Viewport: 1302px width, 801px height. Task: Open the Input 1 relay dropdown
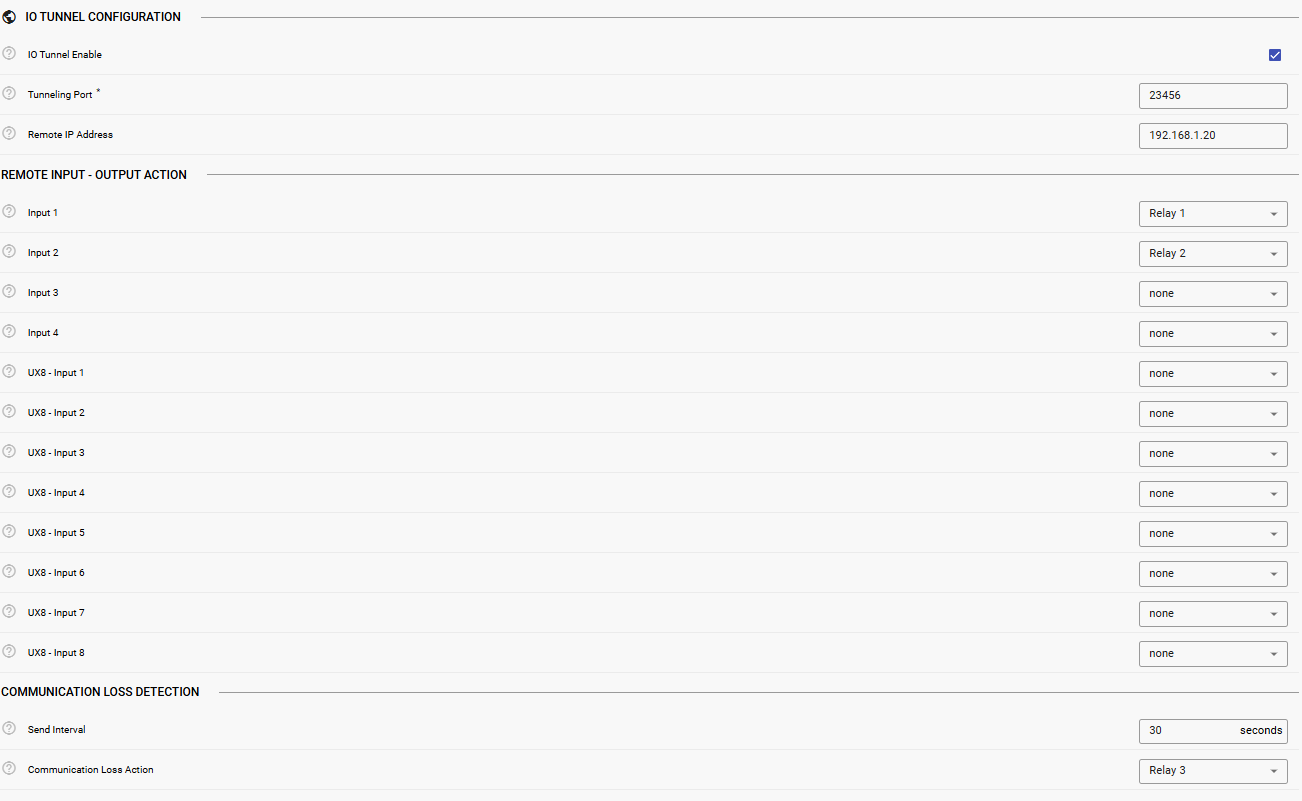[1213, 214]
